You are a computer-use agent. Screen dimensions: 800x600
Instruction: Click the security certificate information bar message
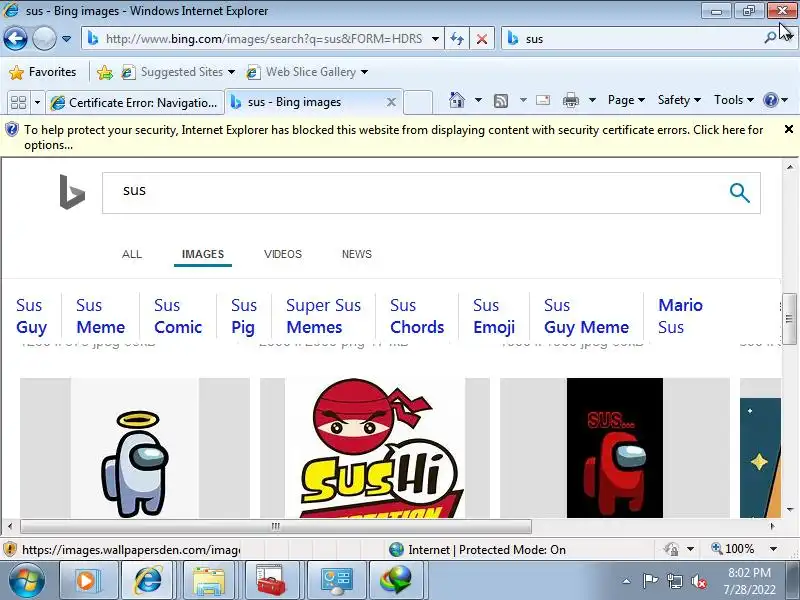click(x=393, y=137)
